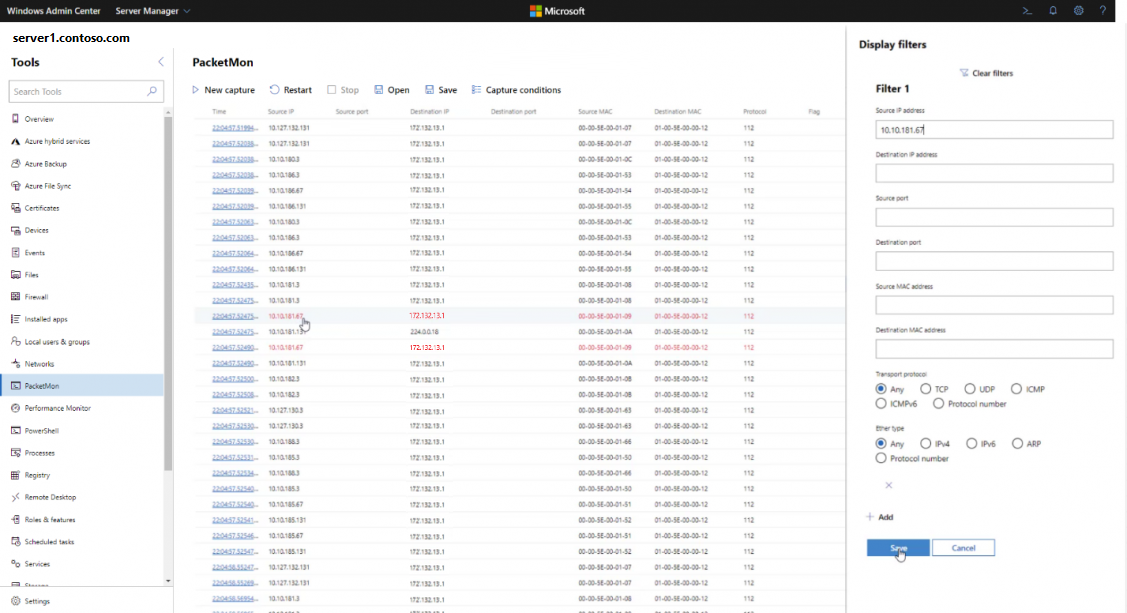Select the ARP ether type

(x=1018, y=443)
